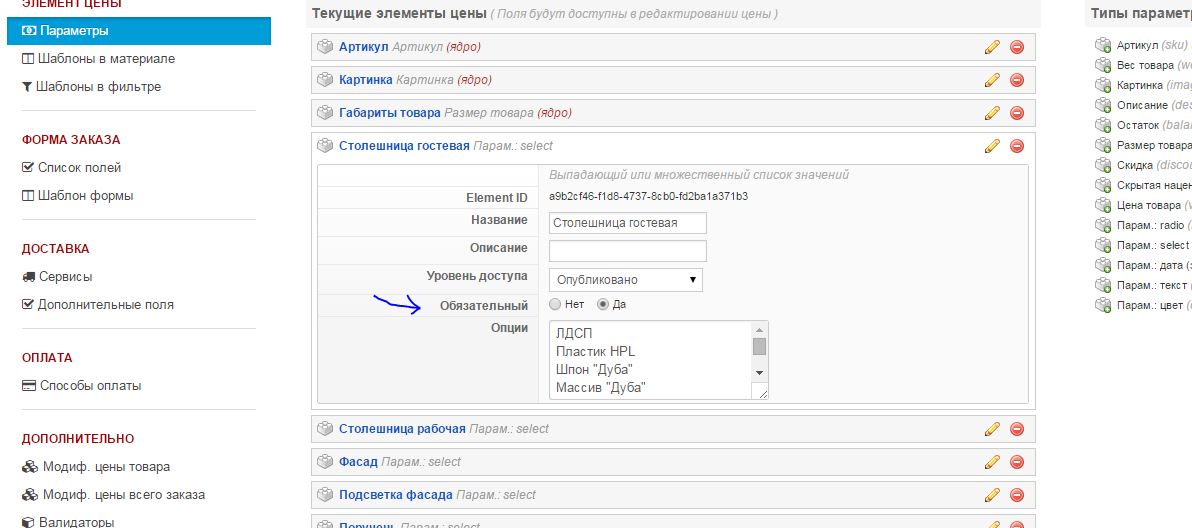Collapse the Столешница гостевая element header
The image size is (1192, 528).
click(403, 146)
